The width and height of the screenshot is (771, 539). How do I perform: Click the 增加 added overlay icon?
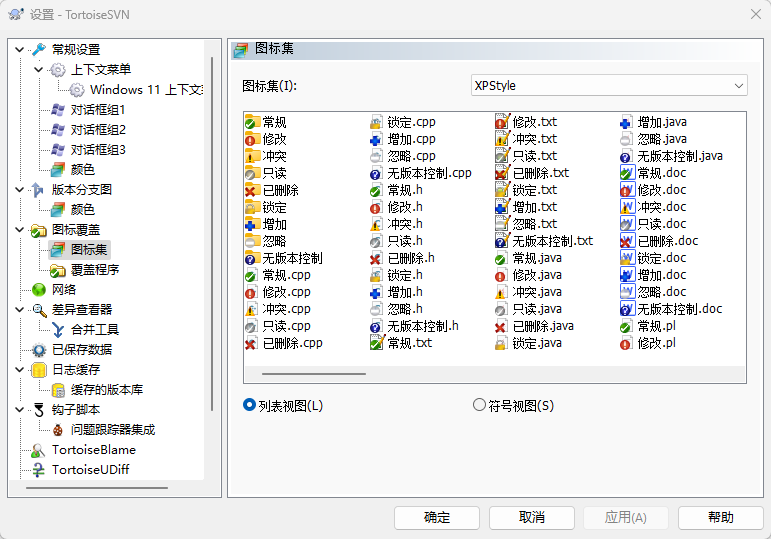[251, 224]
